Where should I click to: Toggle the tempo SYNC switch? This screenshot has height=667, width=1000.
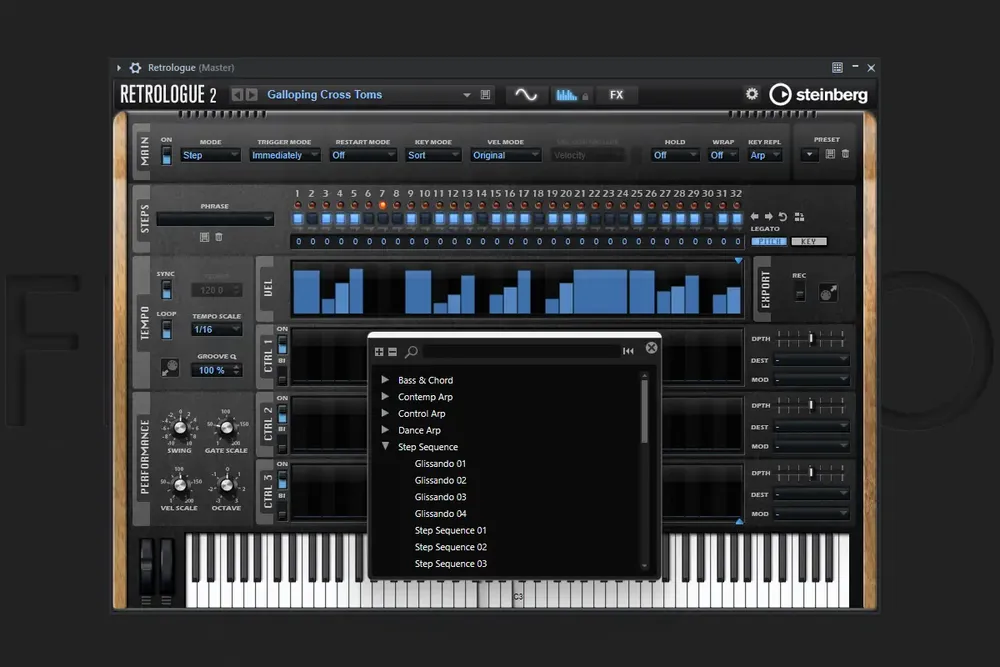[166, 290]
